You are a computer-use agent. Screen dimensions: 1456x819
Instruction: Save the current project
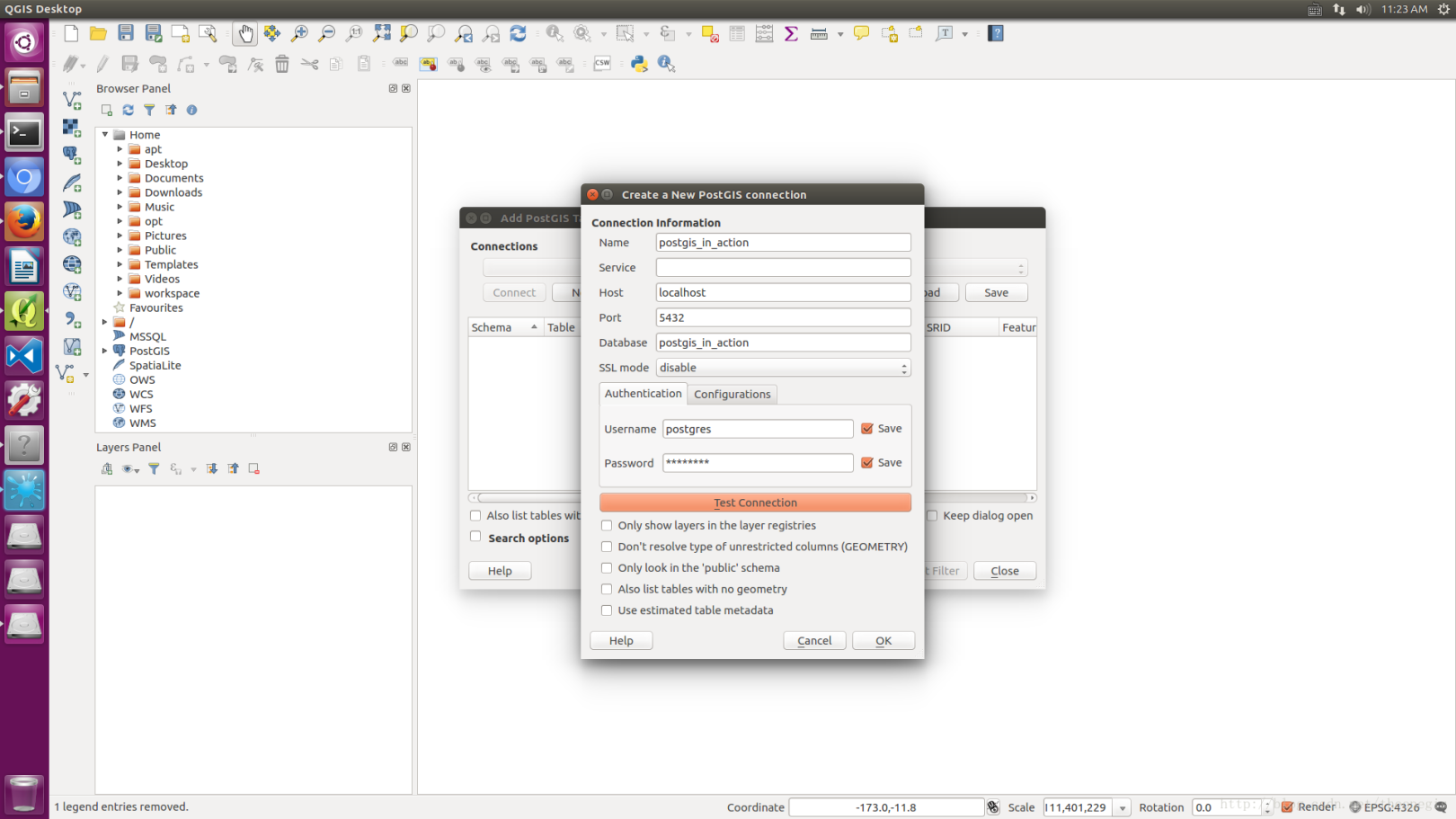[x=126, y=34]
